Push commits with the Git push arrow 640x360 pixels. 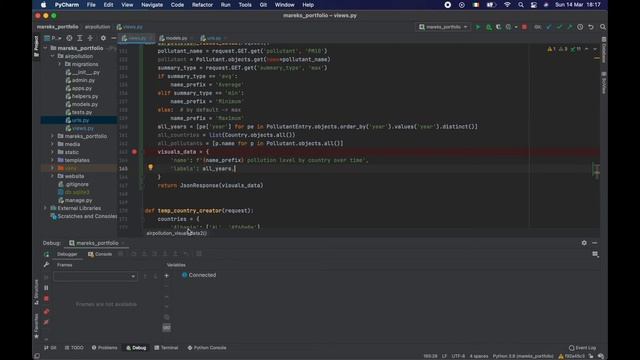569,27
